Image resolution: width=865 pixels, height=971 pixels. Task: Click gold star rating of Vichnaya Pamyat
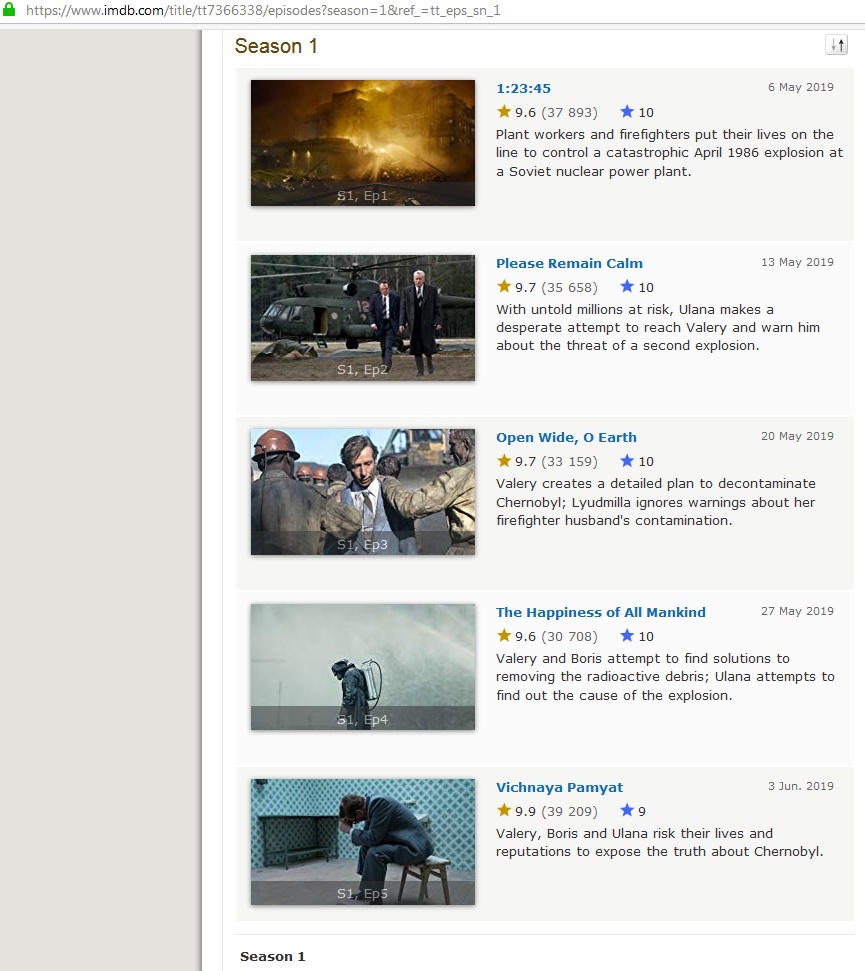(x=504, y=811)
